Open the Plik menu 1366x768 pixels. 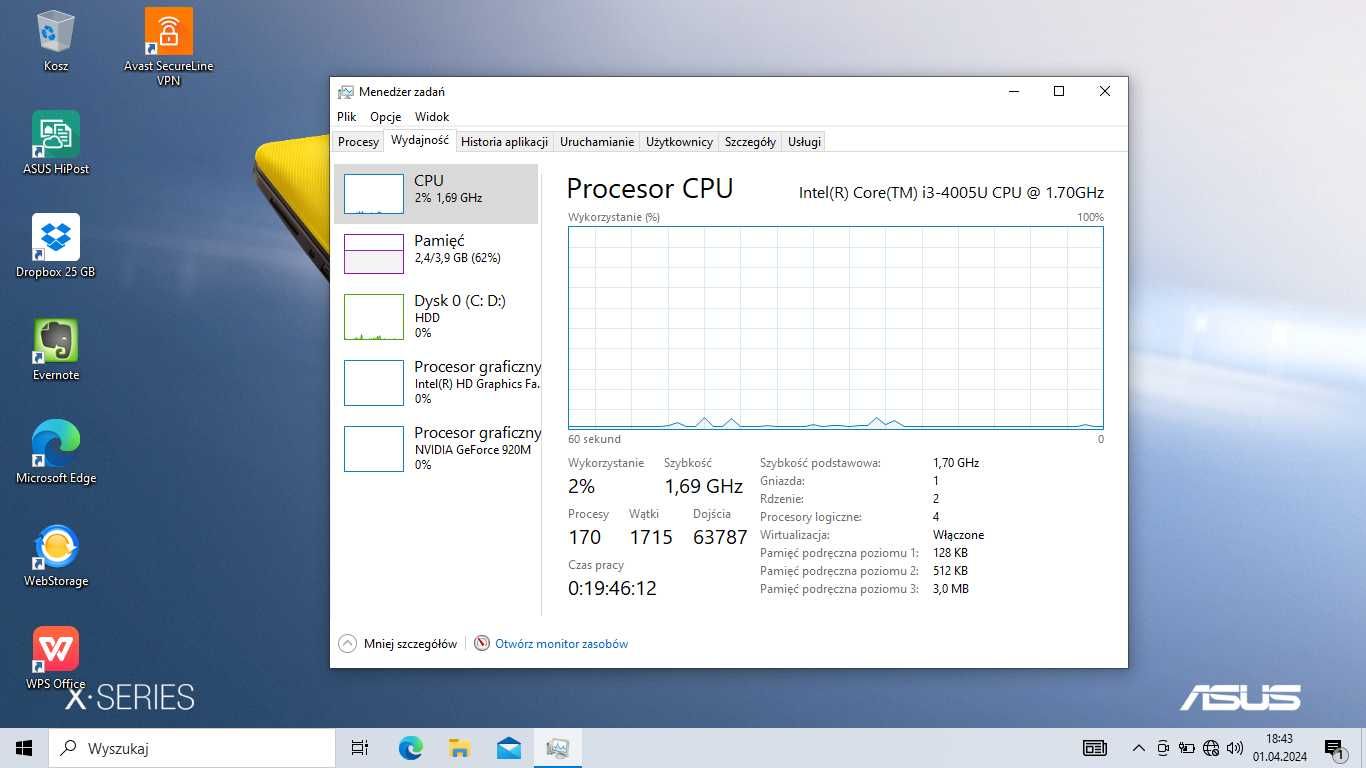(346, 117)
